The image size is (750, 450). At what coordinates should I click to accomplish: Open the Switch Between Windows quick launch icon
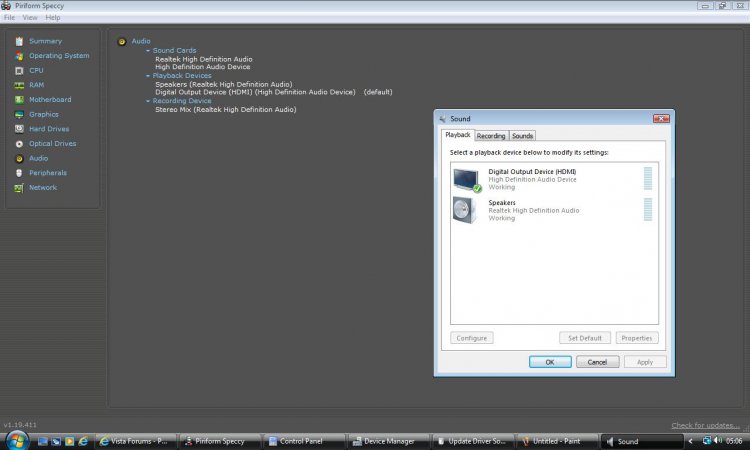click(56, 441)
